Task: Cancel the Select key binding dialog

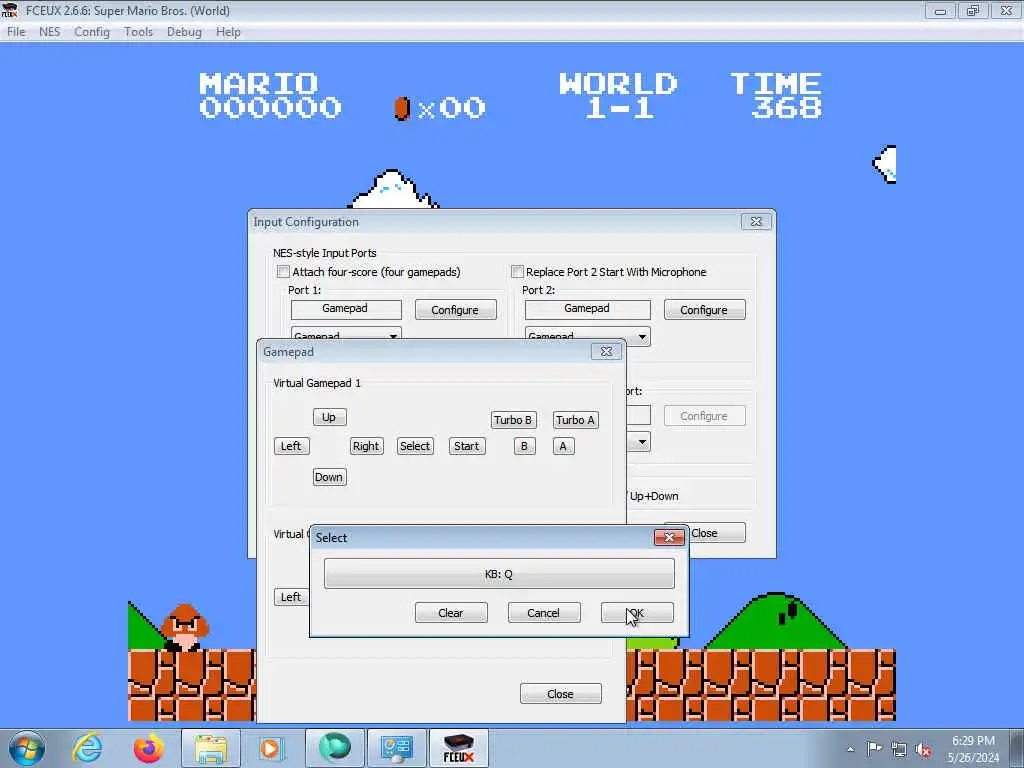Action: pos(543,613)
